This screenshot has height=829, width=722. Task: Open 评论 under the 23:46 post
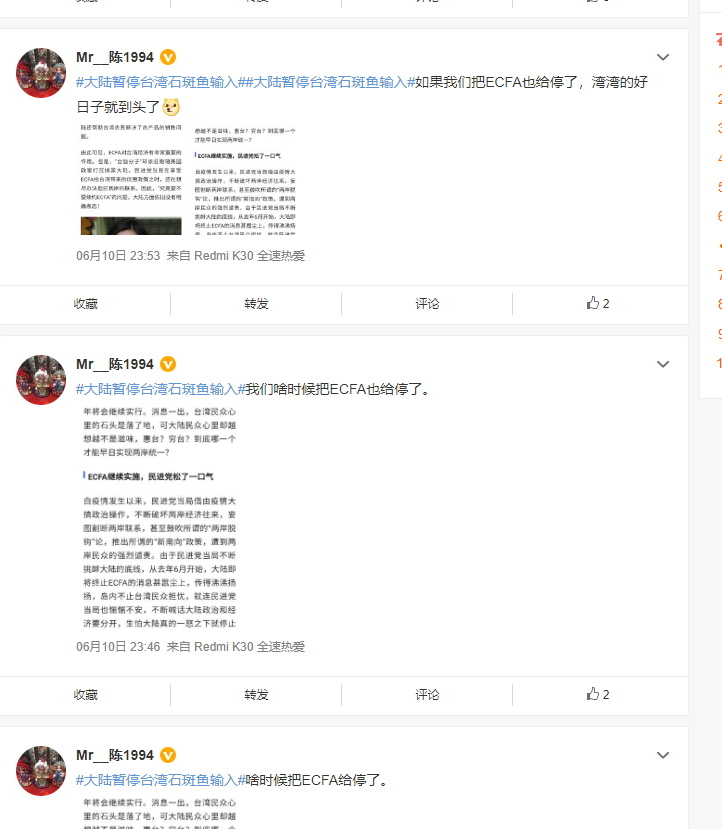[427, 694]
